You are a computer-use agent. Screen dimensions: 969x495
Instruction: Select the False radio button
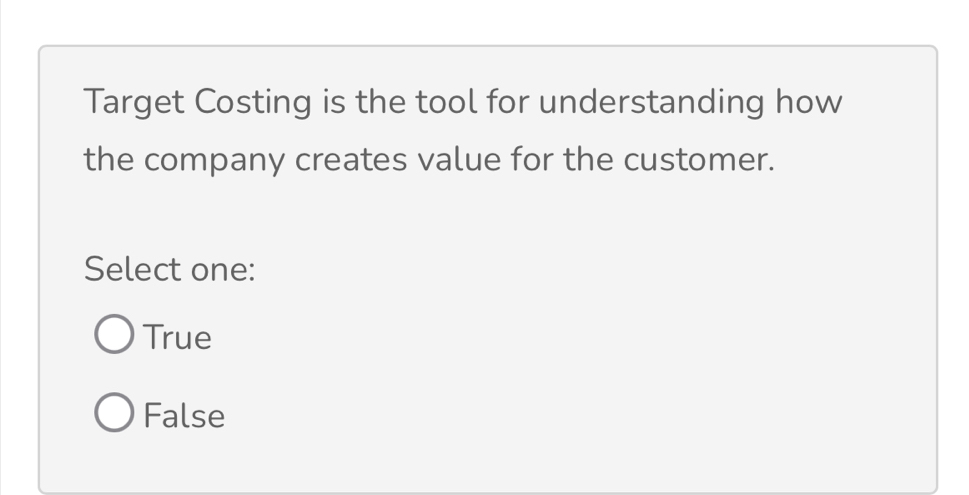113,414
